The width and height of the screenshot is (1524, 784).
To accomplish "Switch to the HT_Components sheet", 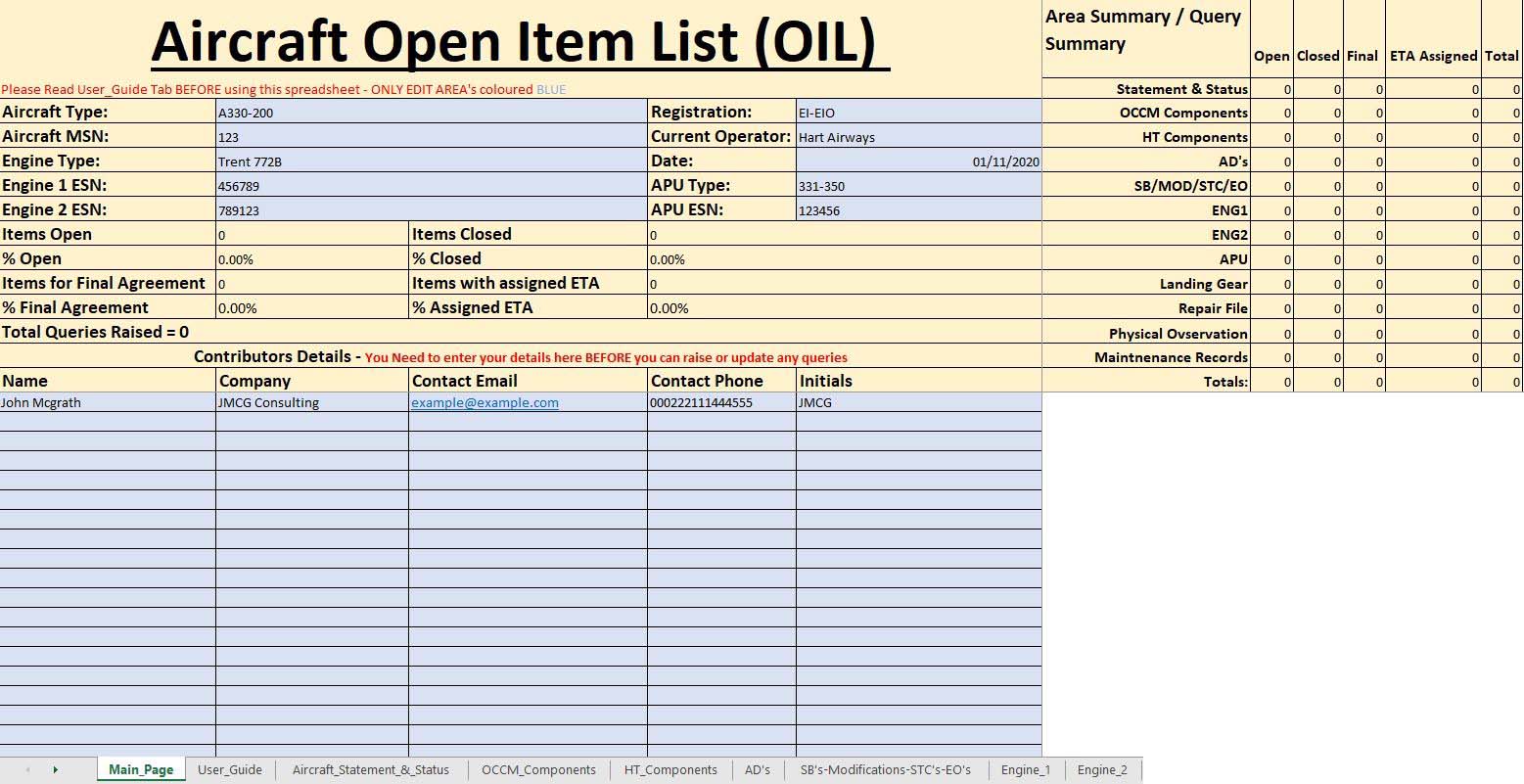I will pyautogui.click(x=670, y=769).
